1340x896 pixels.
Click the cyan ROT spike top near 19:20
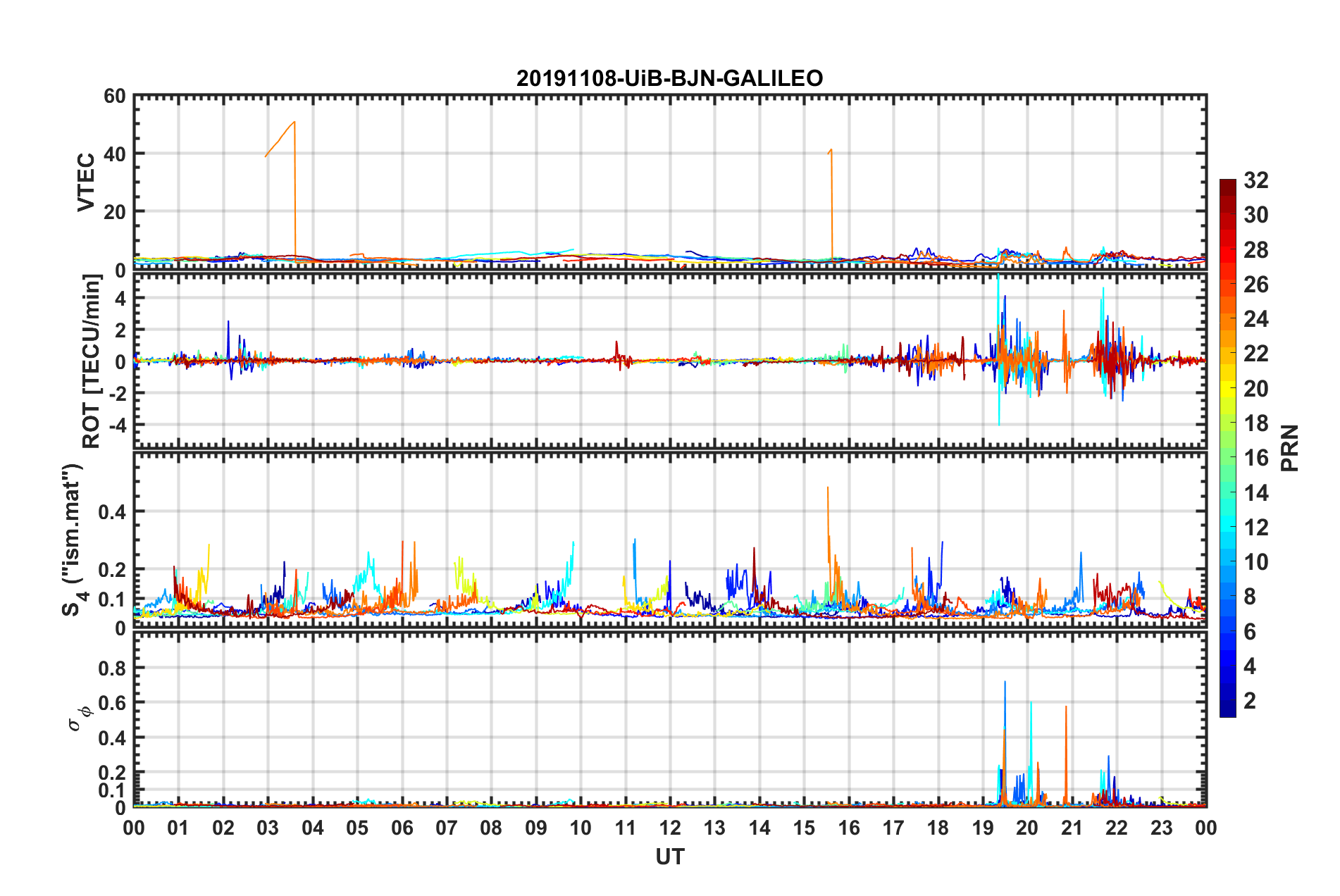998,276
